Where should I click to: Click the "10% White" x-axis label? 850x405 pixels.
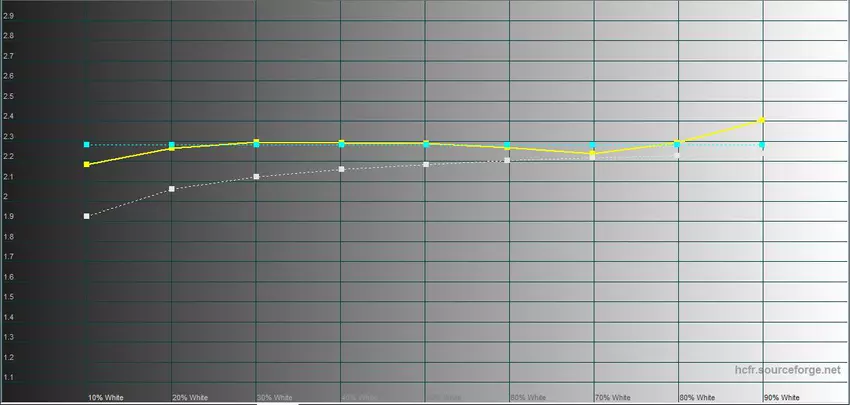tap(106, 397)
